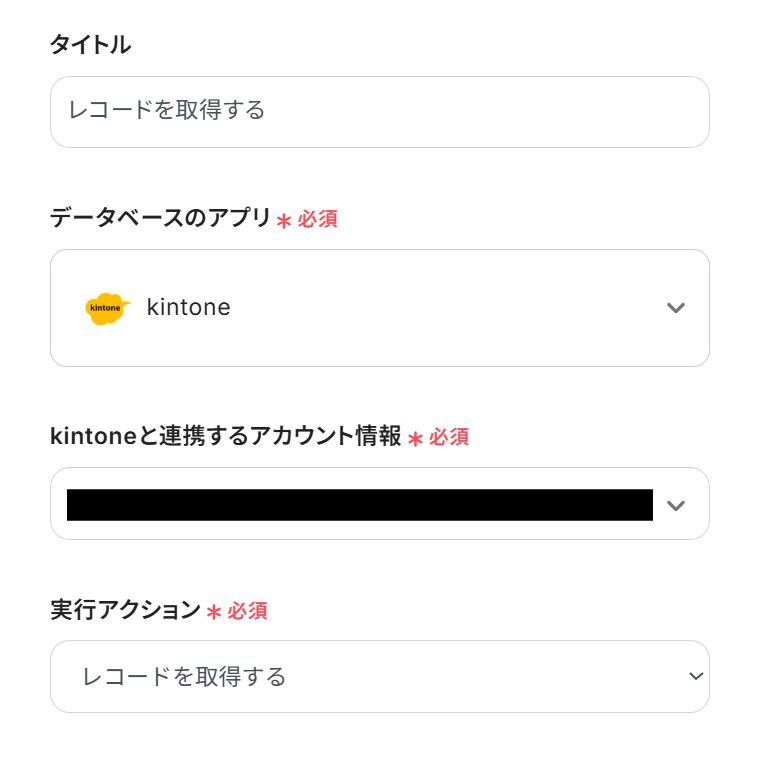Open the 実行アクション select arrow
The width and height of the screenshot is (775, 762).
point(696,677)
